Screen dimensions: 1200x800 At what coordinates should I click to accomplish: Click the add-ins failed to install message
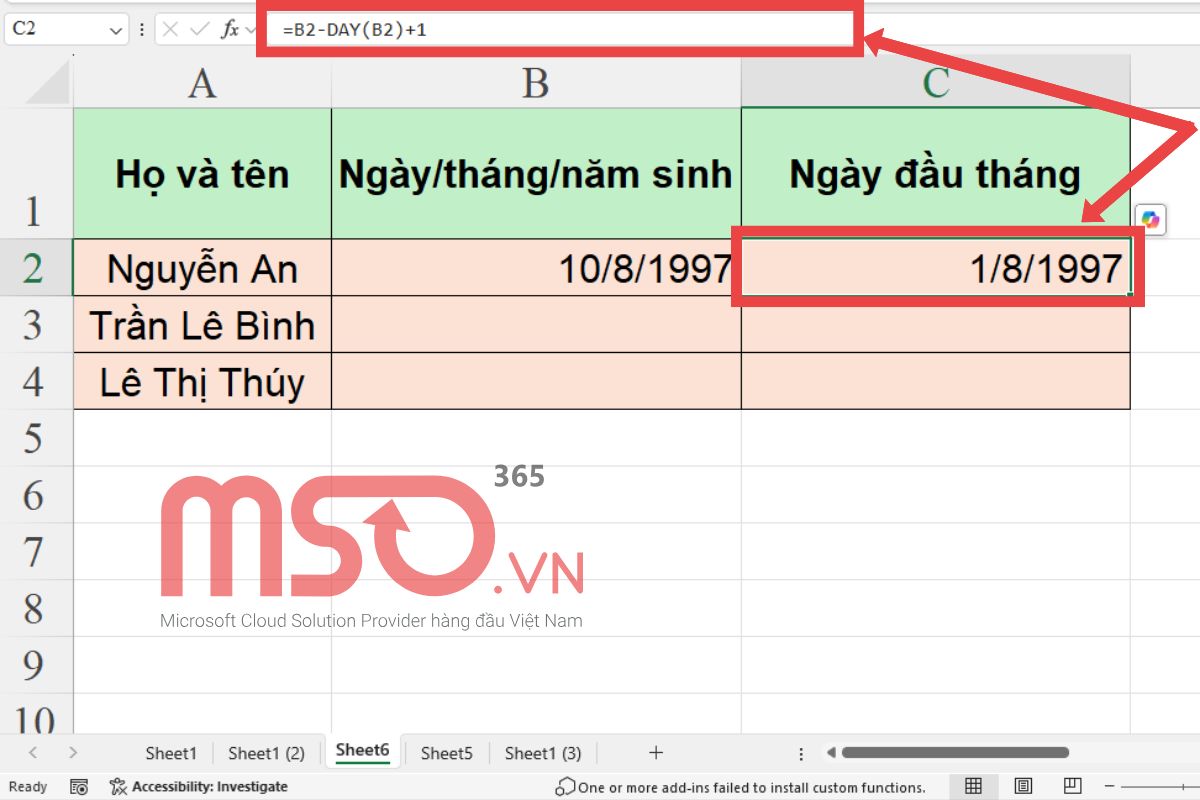(x=740, y=787)
